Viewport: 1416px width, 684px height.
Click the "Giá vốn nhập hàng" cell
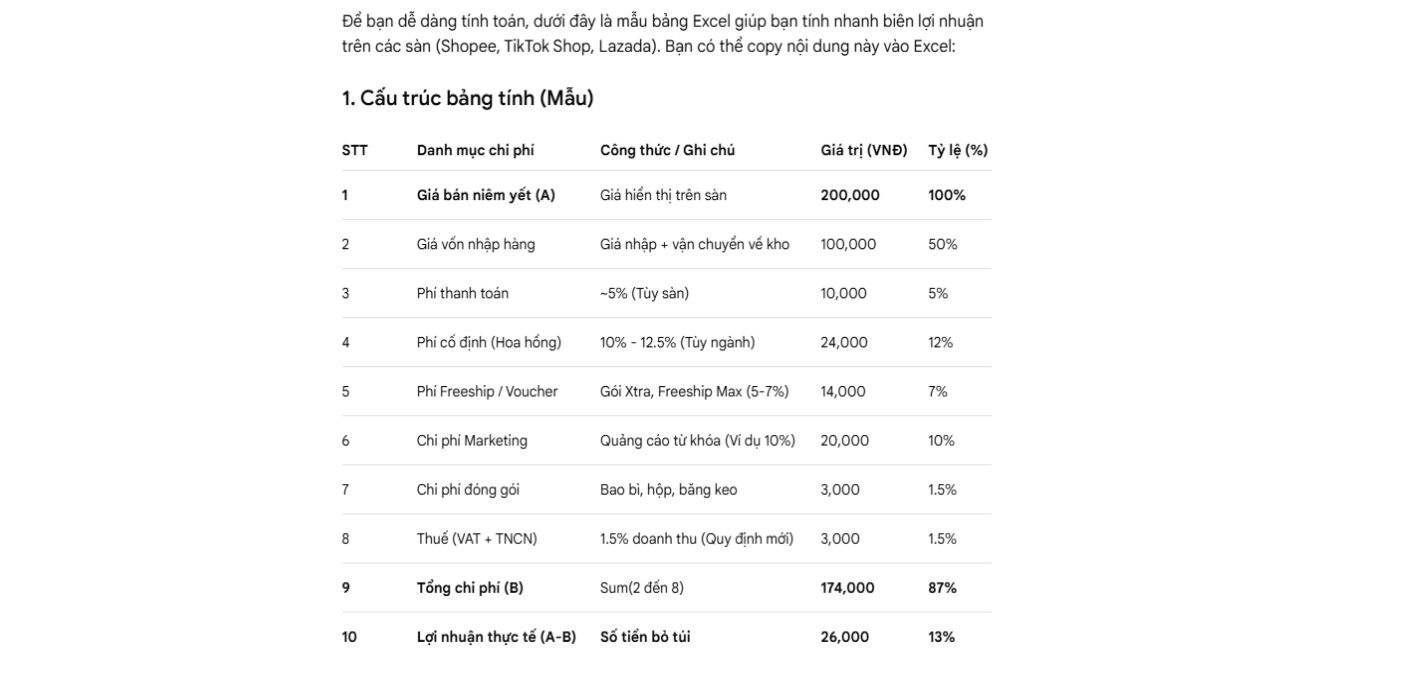[475, 244]
